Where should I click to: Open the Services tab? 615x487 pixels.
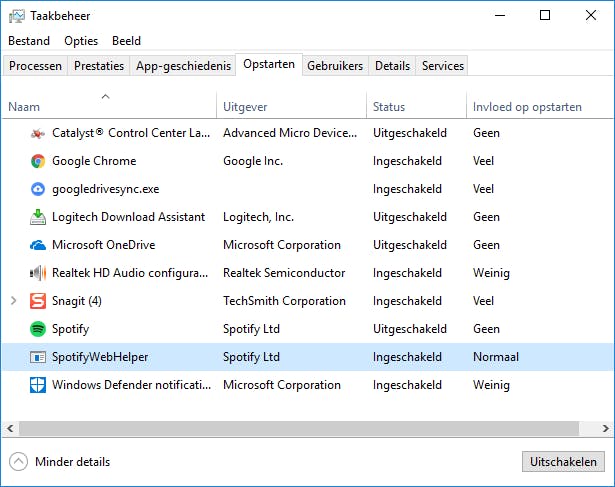point(442,66)
